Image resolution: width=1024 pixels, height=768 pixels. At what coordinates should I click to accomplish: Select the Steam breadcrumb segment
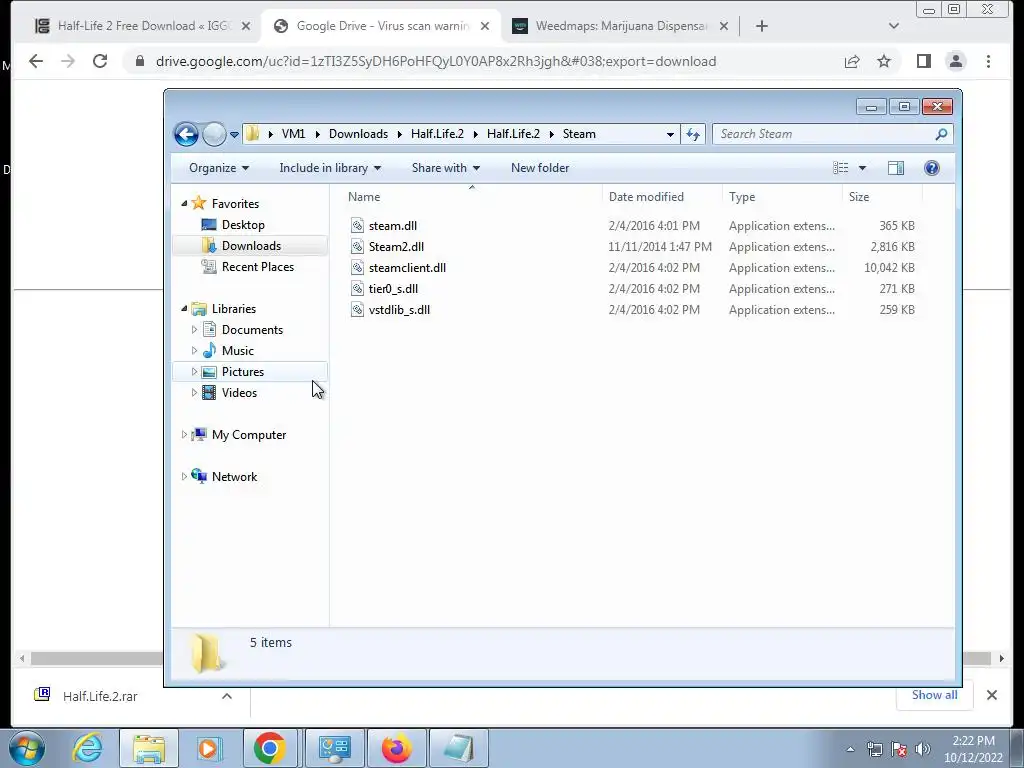point(579,134)
